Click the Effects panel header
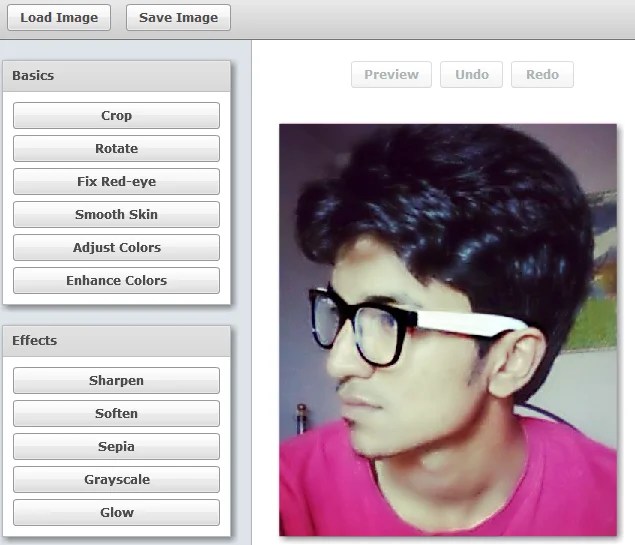Image resolution: width=635 pixels, height=545 pixels. 117,341
